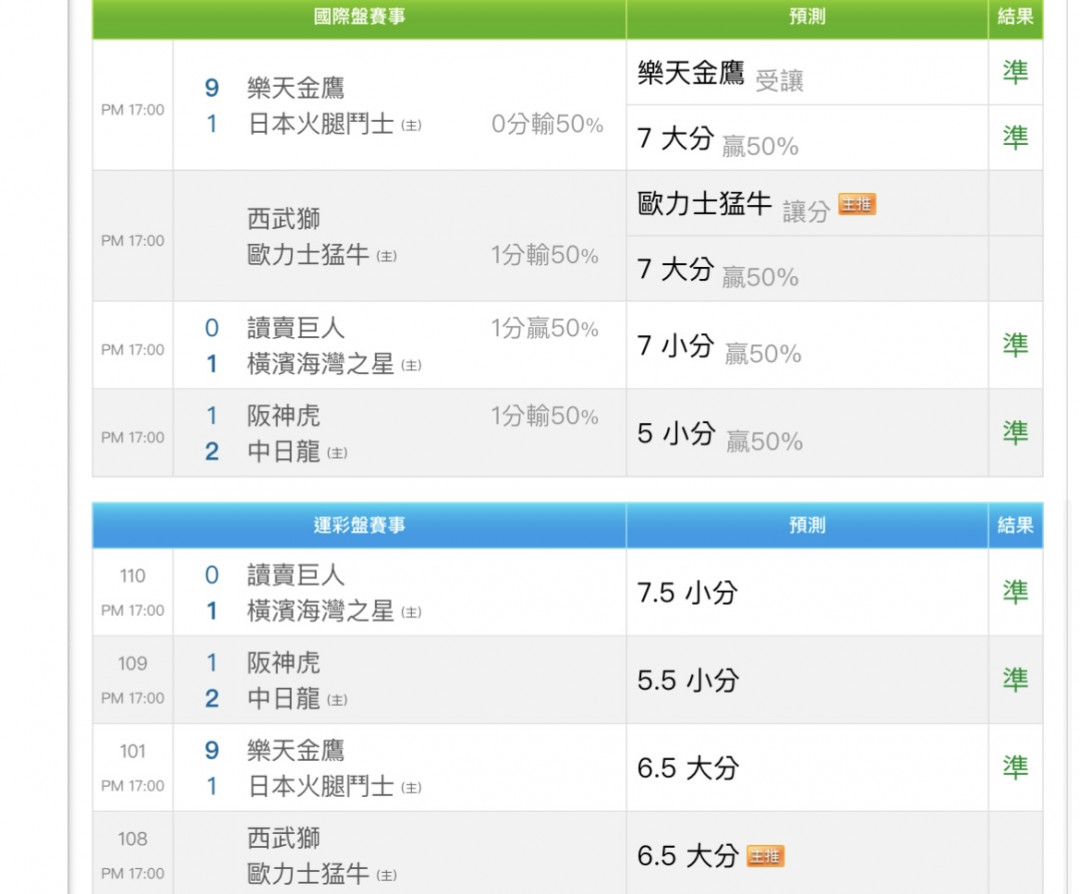The width and height of the screenshot is (1080, 894).
Task: Open 橫濱海灣之星 team in the 國際盤賽事 match list
Action: coord(321,364)
